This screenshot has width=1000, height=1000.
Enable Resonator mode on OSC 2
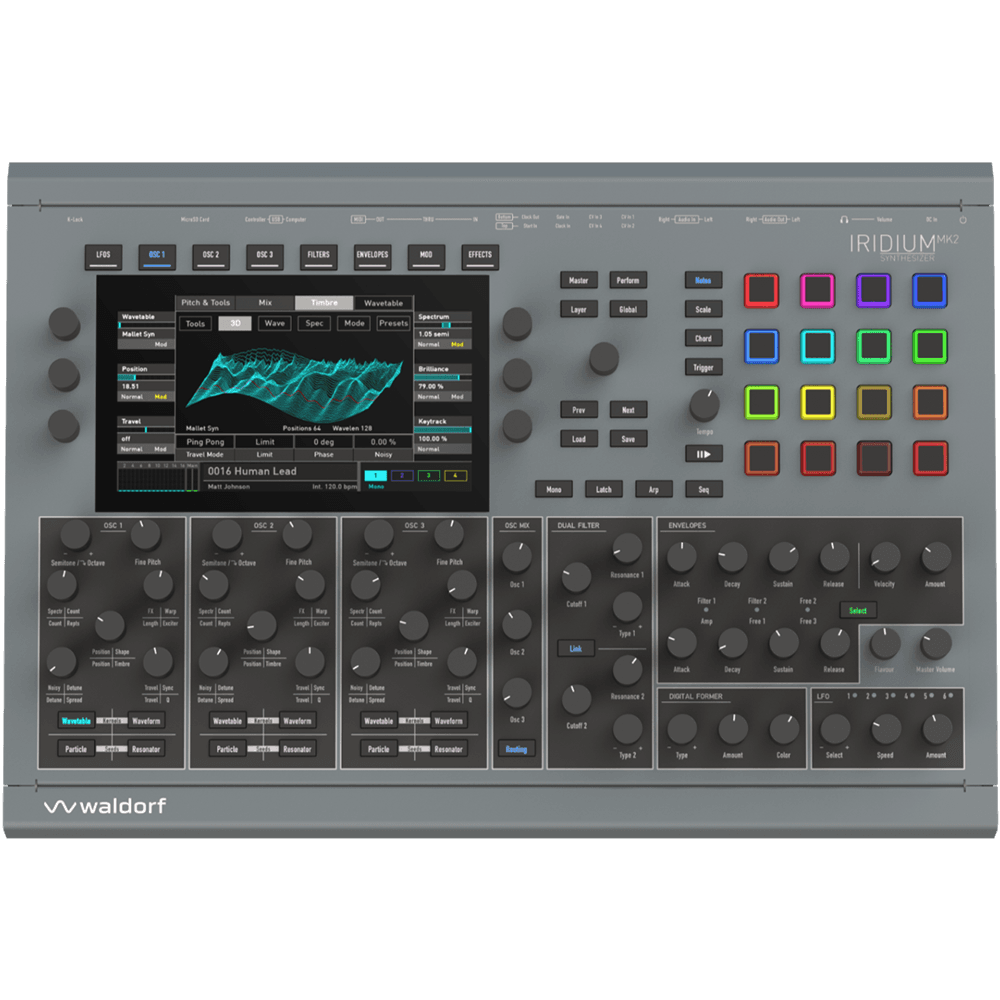pyautogui.click(x=297, y=749)
